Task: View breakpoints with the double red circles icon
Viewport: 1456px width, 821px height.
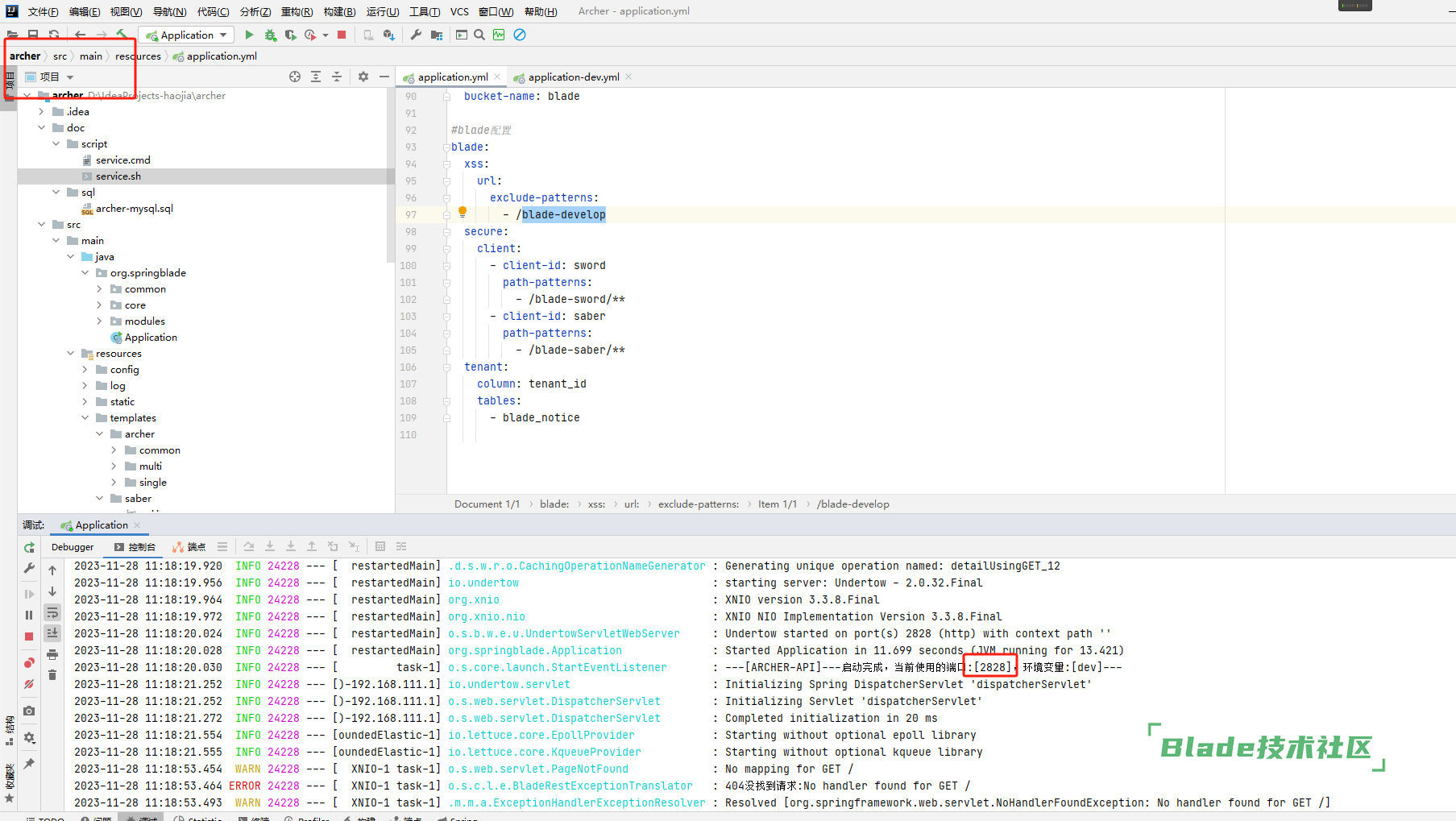Action: point(29,662)
